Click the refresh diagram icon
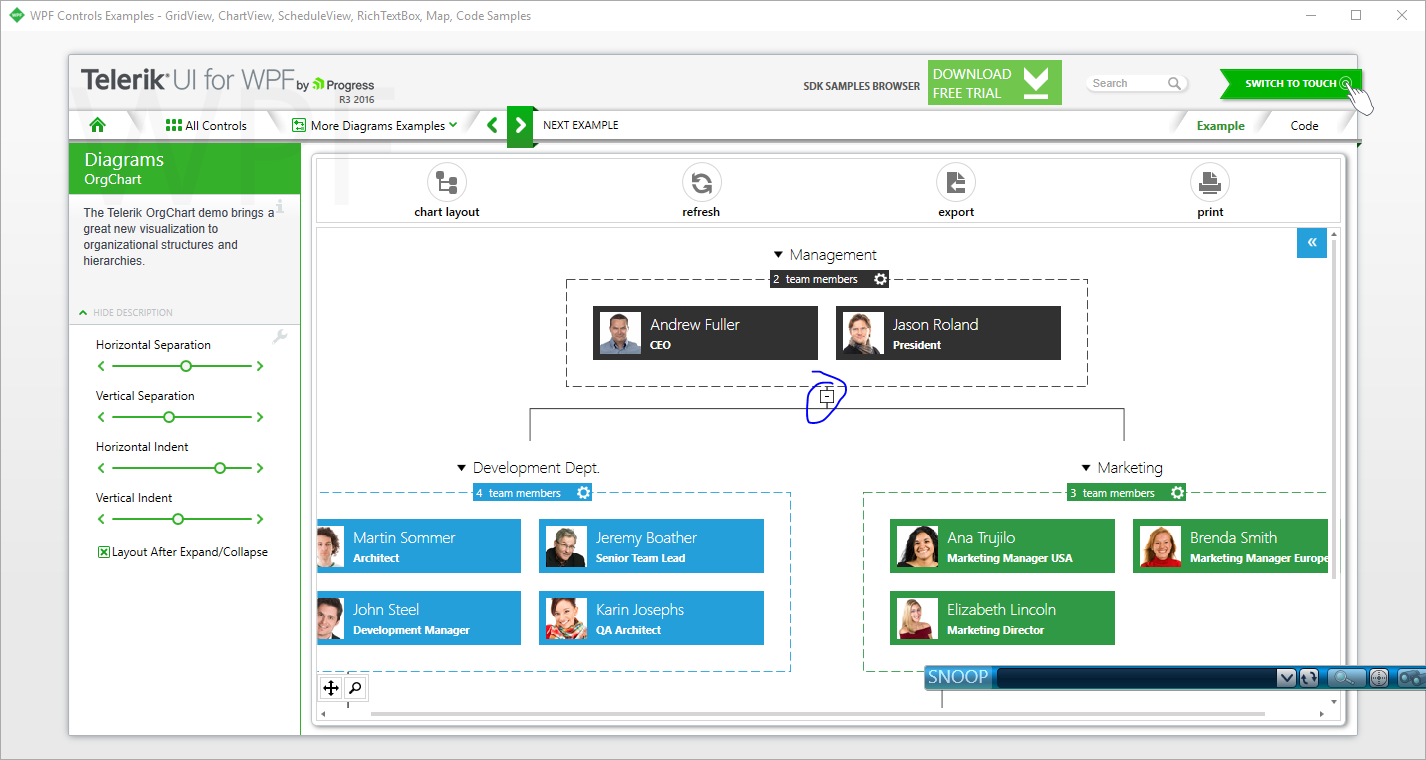 tap(702, 183)
